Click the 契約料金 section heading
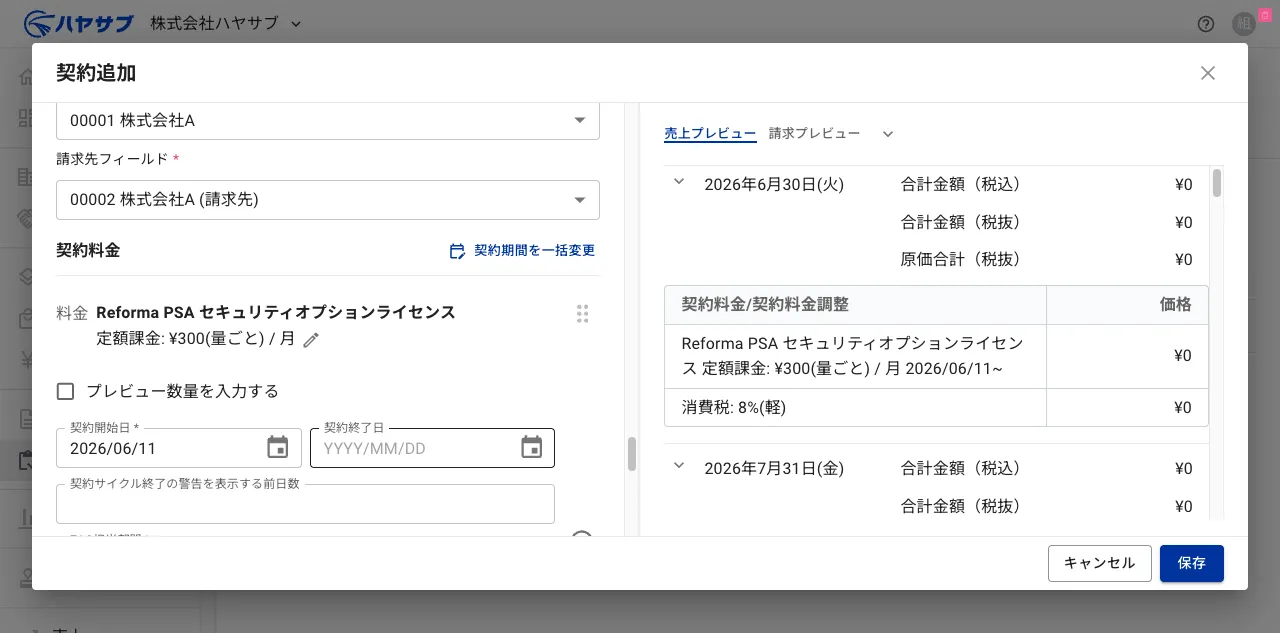The image size is (1280, 633). click(88, 250)
